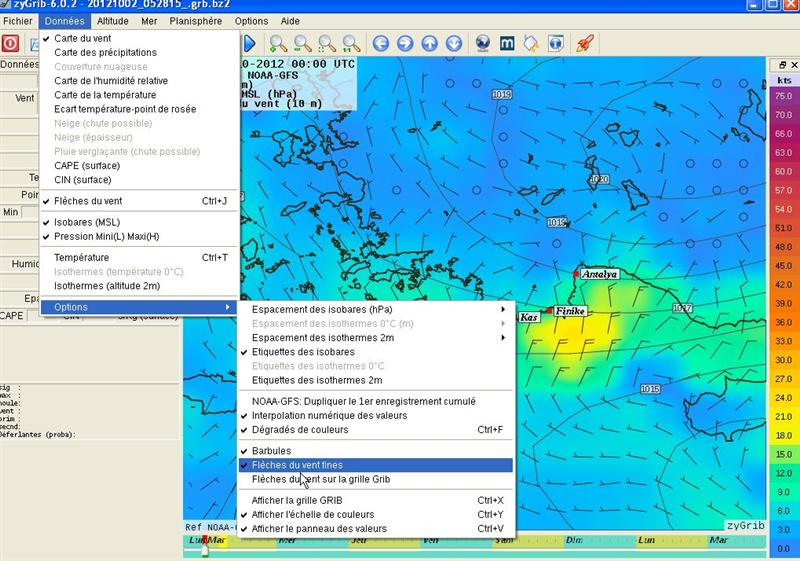Click the file info tag icon
Screen dimensions: 800x561
point(531,43)
